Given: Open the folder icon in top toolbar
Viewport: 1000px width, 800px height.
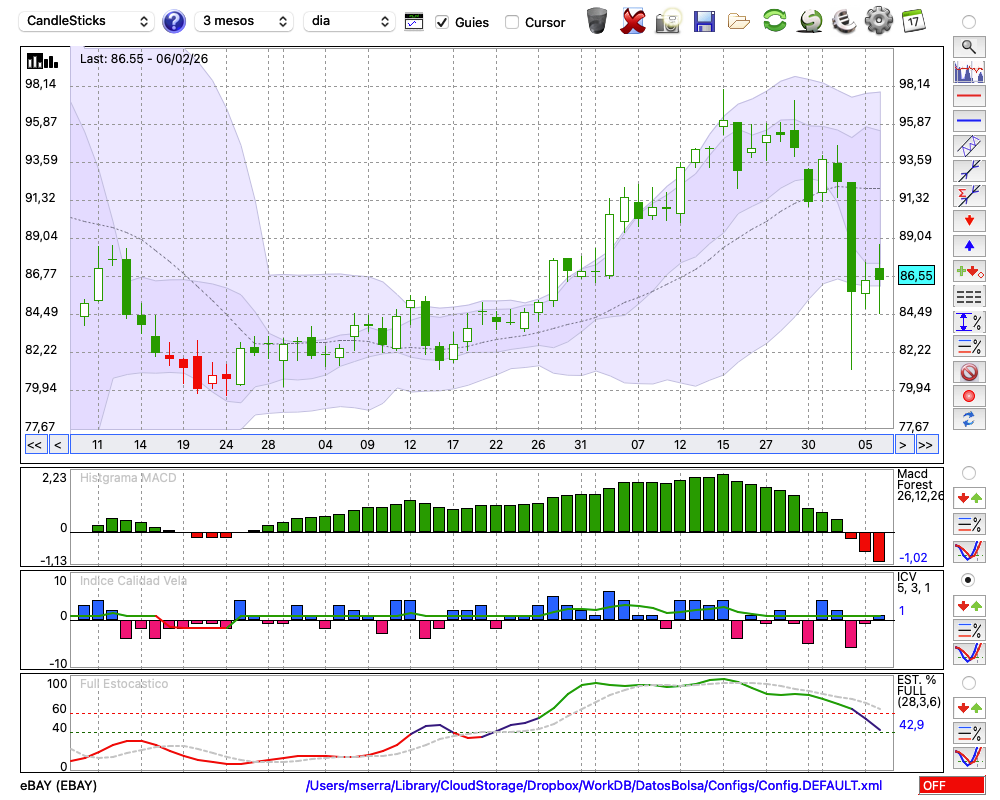Looking at the screenshot, I should pyautogui.click(x=739, y=20).
